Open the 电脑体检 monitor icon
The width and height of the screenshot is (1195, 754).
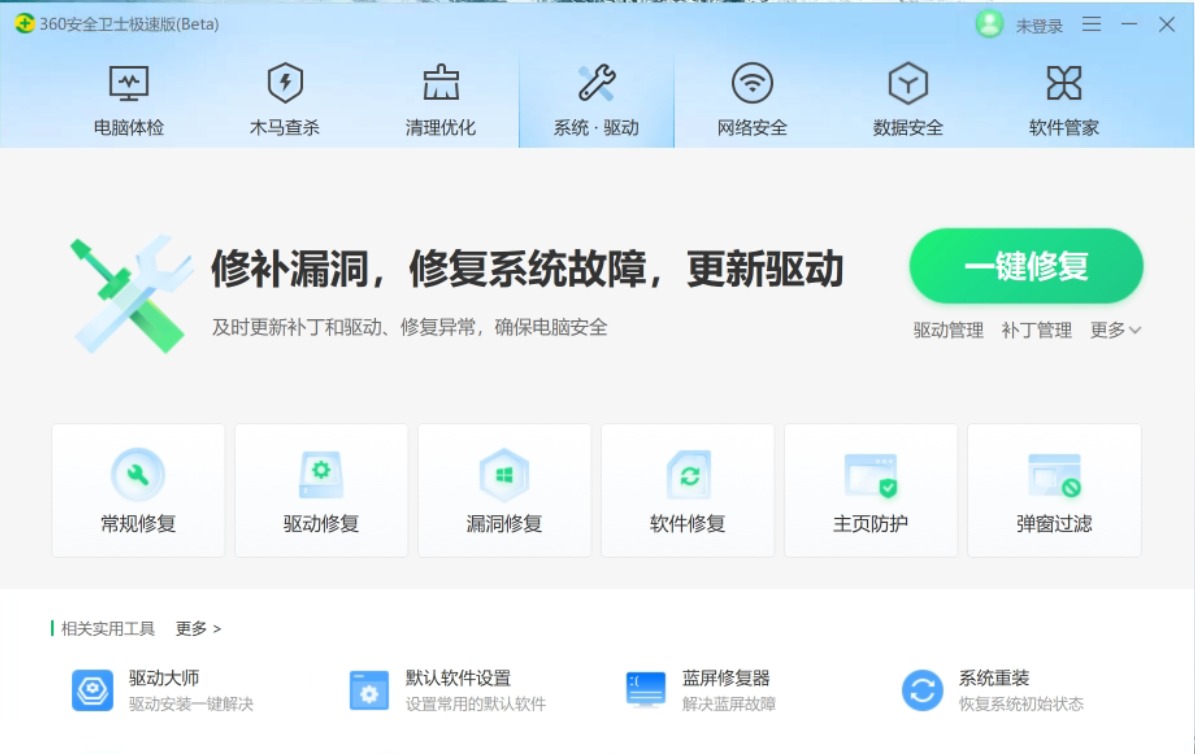click(128, 83)
